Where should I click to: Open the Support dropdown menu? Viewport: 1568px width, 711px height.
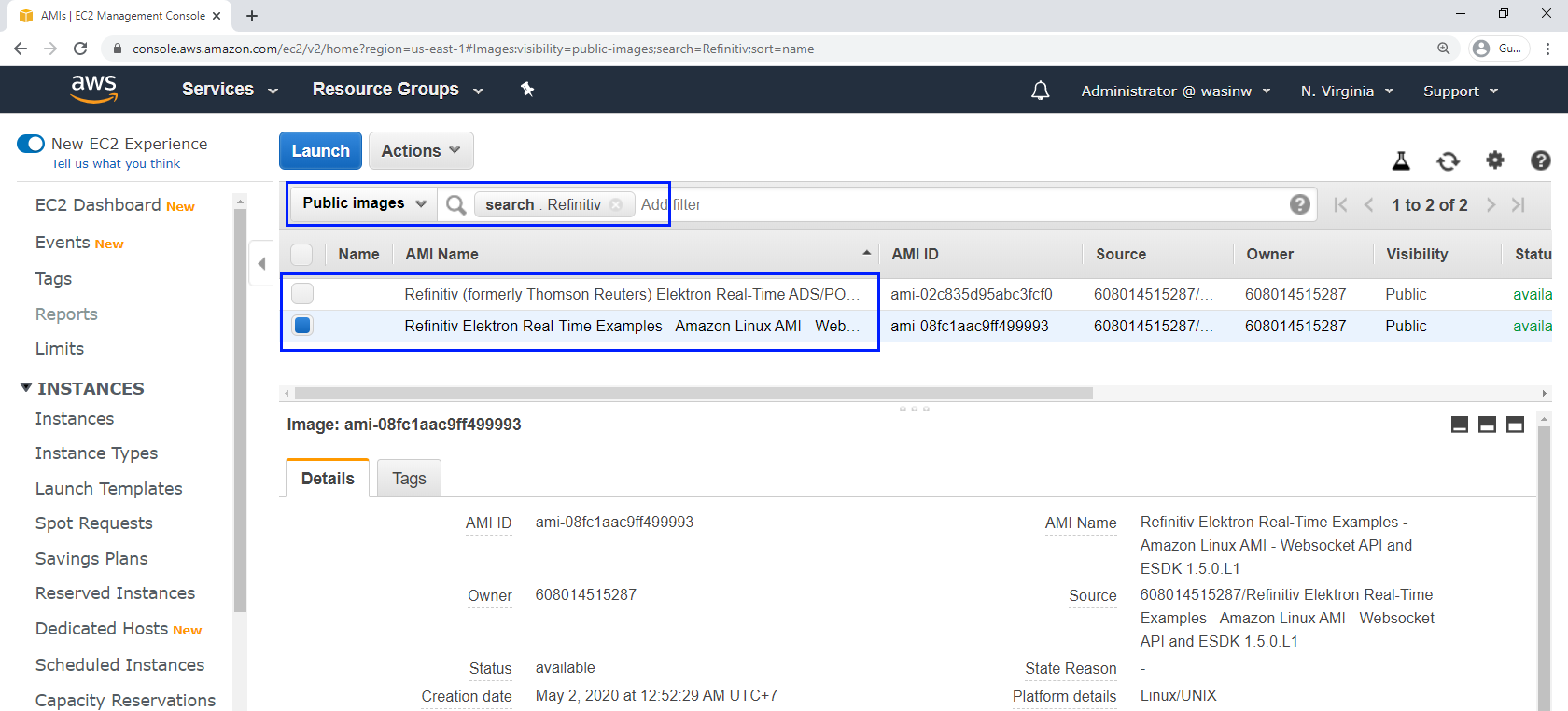[x=1461, y=91]
